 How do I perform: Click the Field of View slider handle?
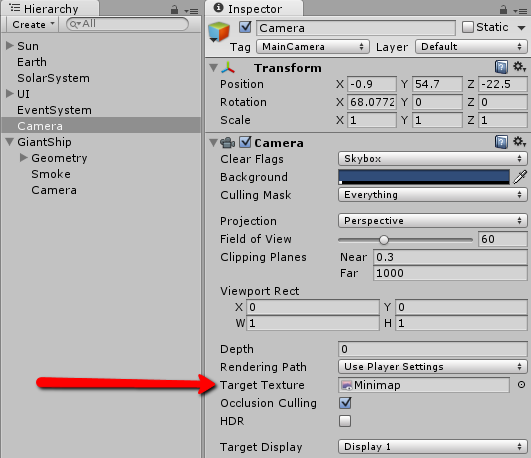pyautogui.click(x=384, y=240)
